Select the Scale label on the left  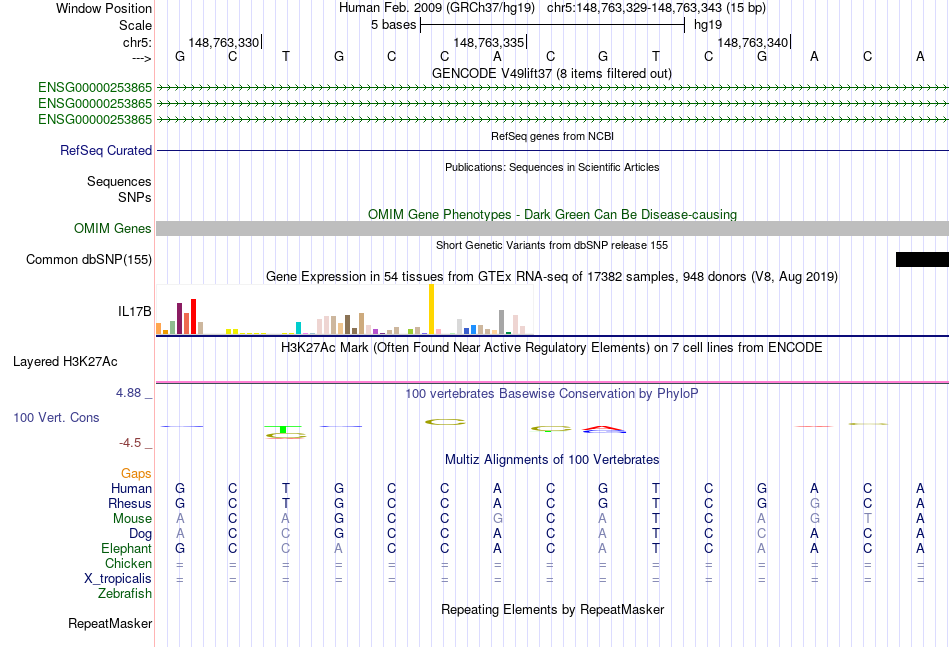click(x=135, y=25)
